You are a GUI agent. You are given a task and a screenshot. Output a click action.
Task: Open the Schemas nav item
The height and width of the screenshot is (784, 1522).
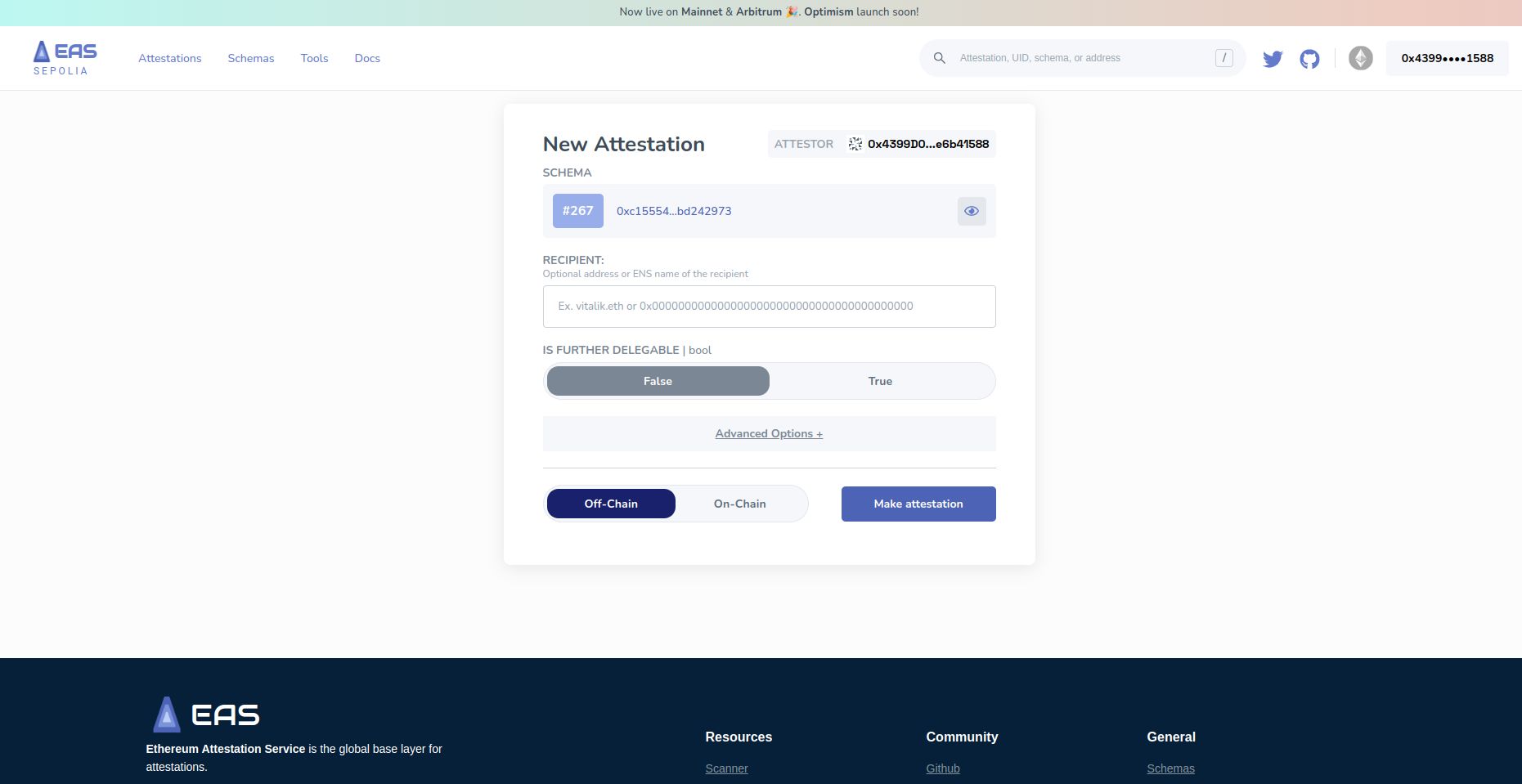click(251, 58)
